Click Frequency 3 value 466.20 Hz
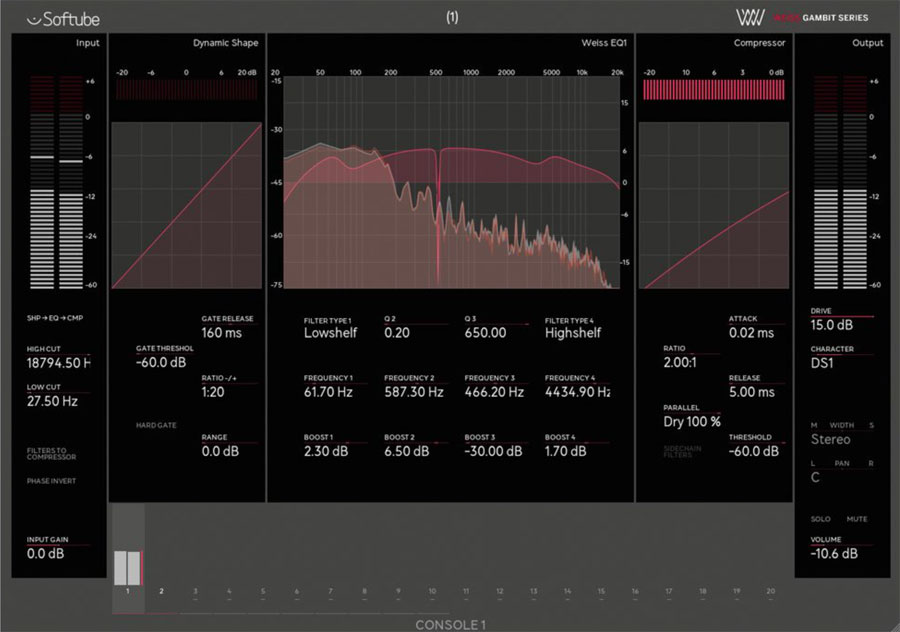Viewport: 900px width, 632px height. tap(494, 393)
